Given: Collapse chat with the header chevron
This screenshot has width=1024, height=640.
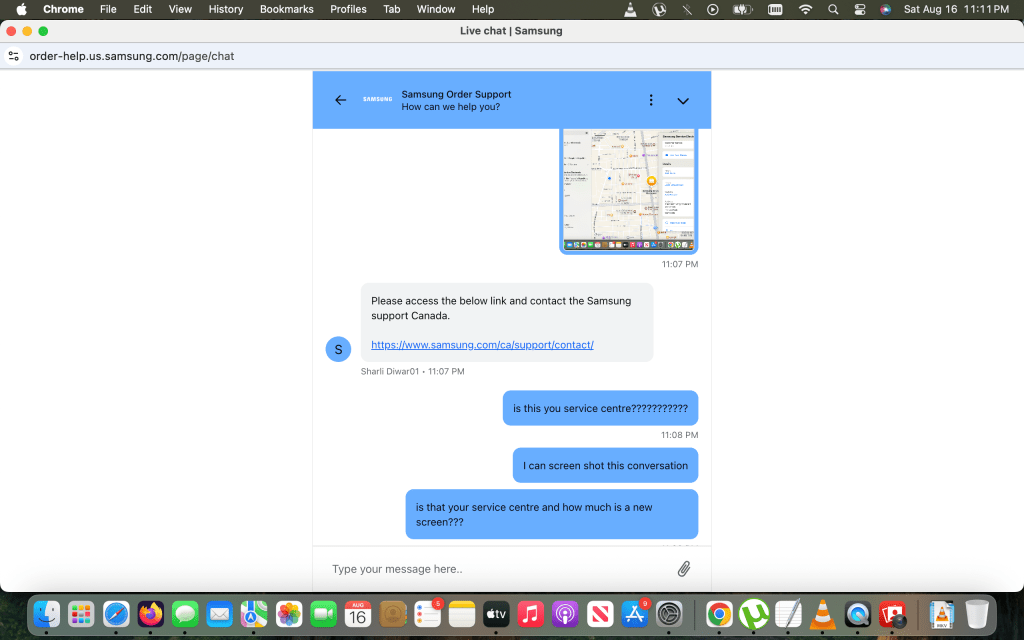Looking at the screenshot, I should coord(683,100).
